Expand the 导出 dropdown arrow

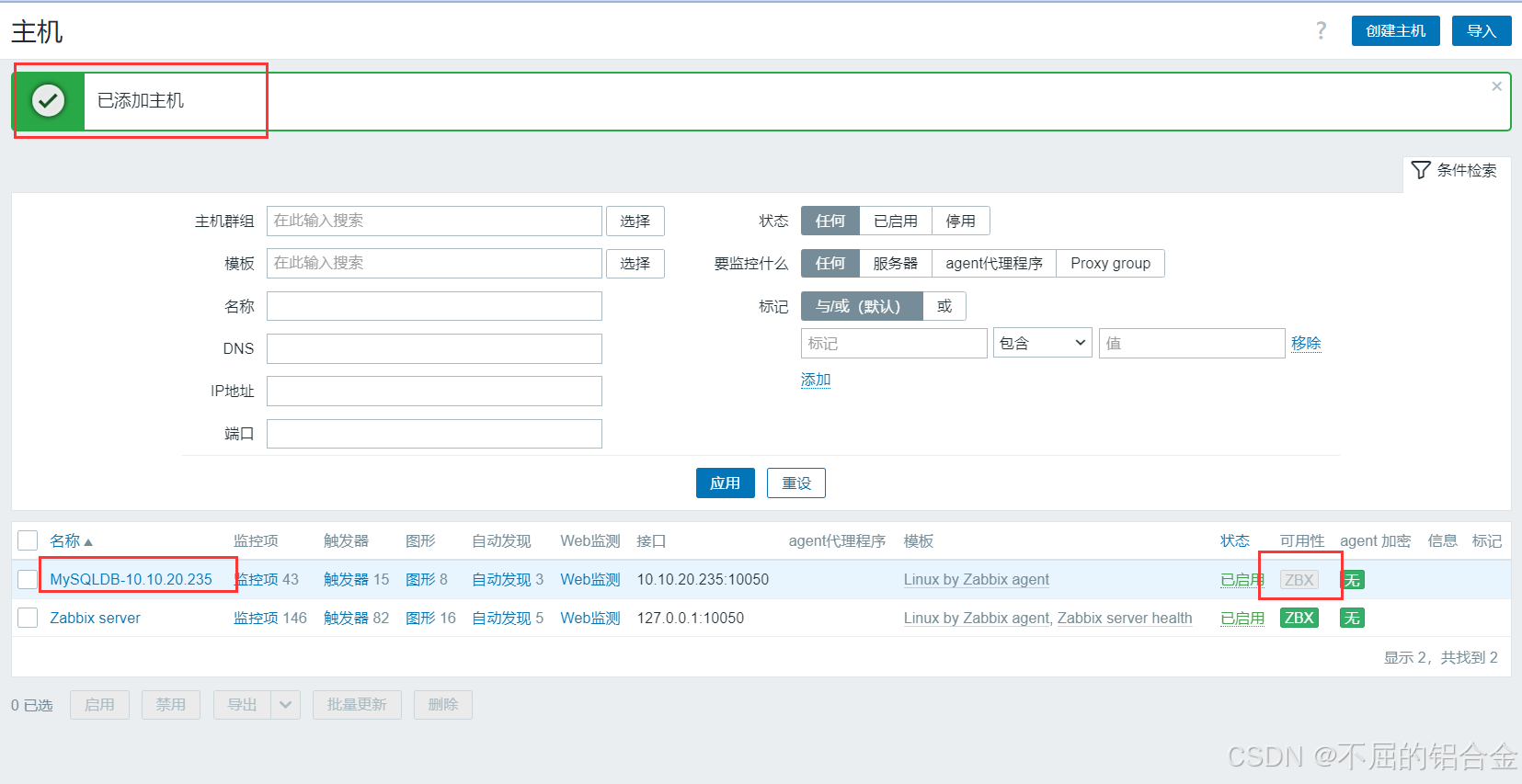(285, 705)
